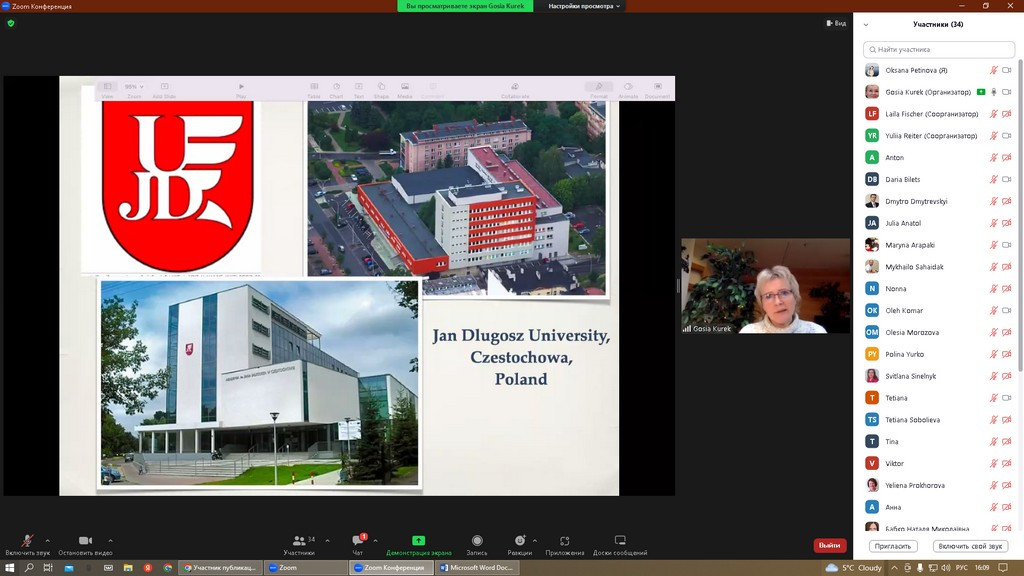Screen dimensions: 1024x576
Task: Collapse the Участники panel chevron
Action: pos(866,25)
